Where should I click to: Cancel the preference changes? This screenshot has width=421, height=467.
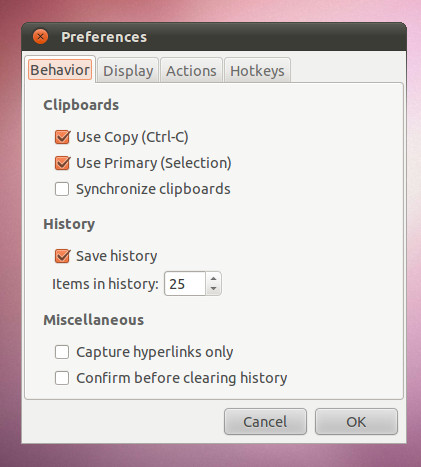point(265,422)
